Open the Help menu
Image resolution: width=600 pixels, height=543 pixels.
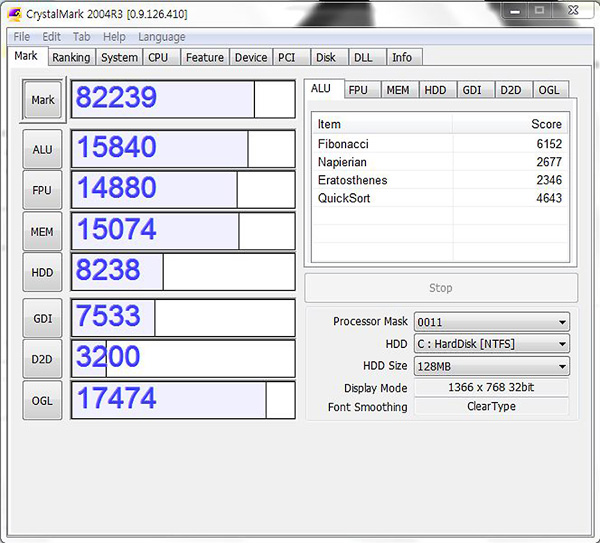pos(114,37)
